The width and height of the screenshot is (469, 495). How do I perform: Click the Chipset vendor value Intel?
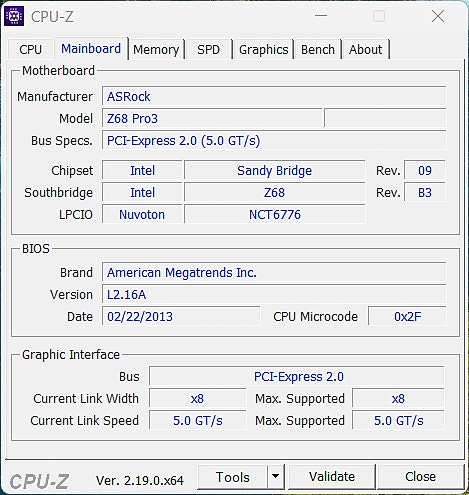142,170
